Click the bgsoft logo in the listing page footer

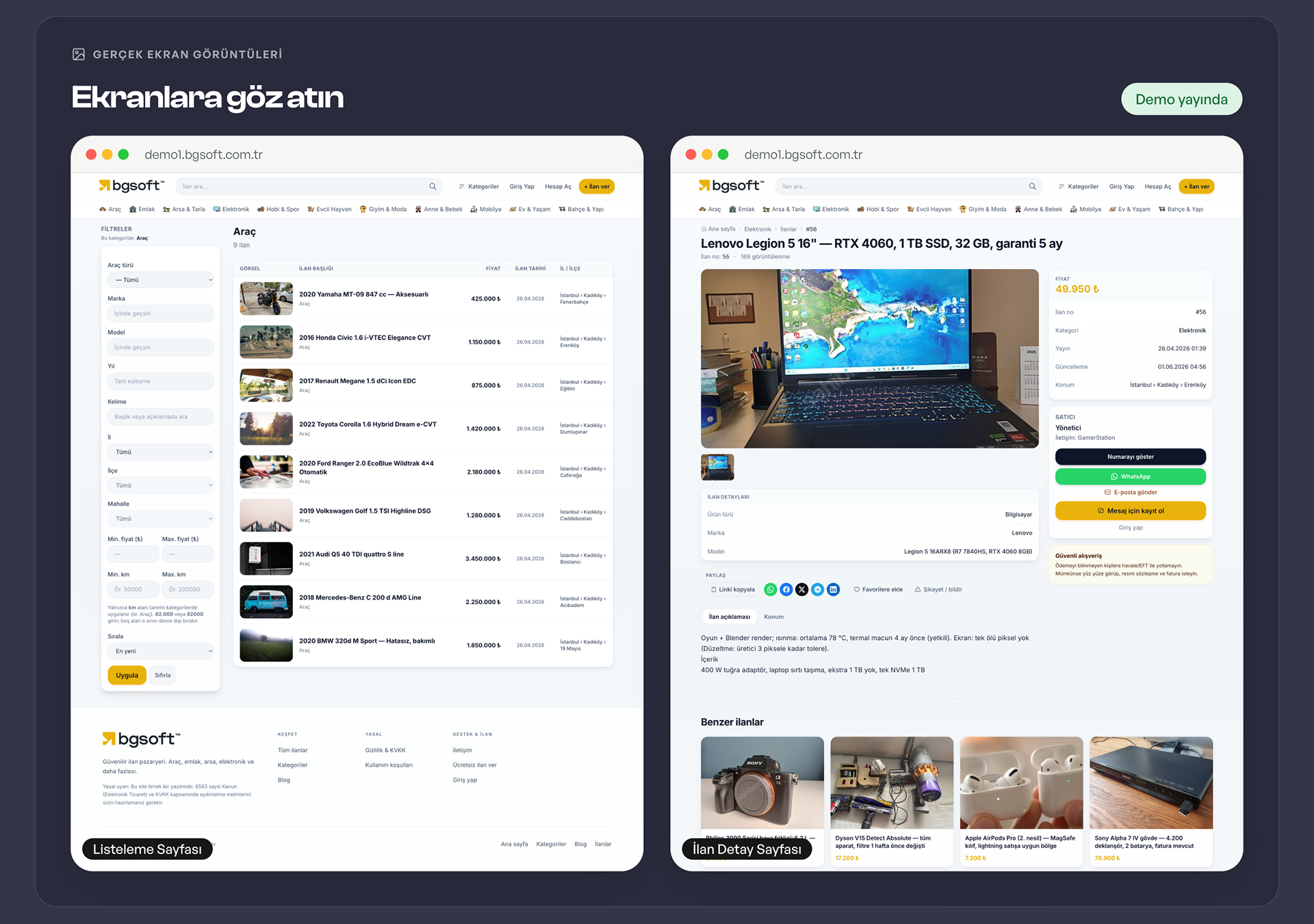coord(141,739)
